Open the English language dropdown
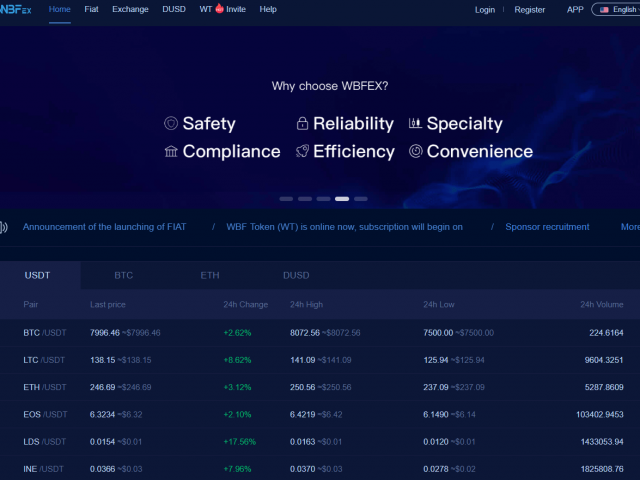Viewport: 640px width, 480px height. coord(616,9)
